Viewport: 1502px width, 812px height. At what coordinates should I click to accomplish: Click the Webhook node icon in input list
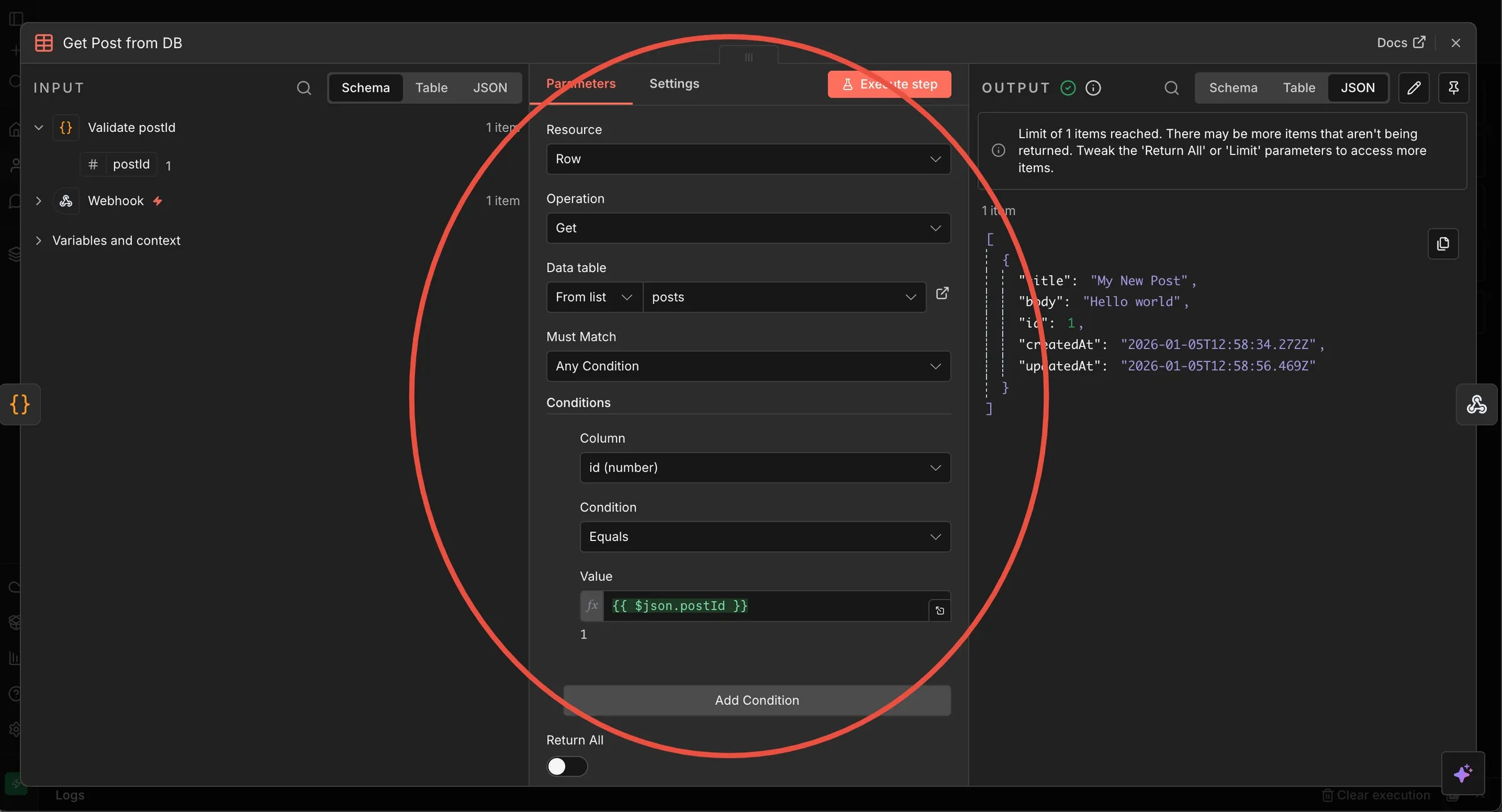pos(66,201)
